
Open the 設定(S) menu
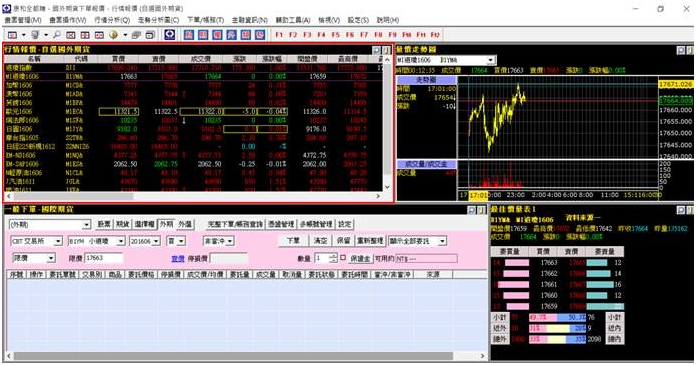click(358, 20)
